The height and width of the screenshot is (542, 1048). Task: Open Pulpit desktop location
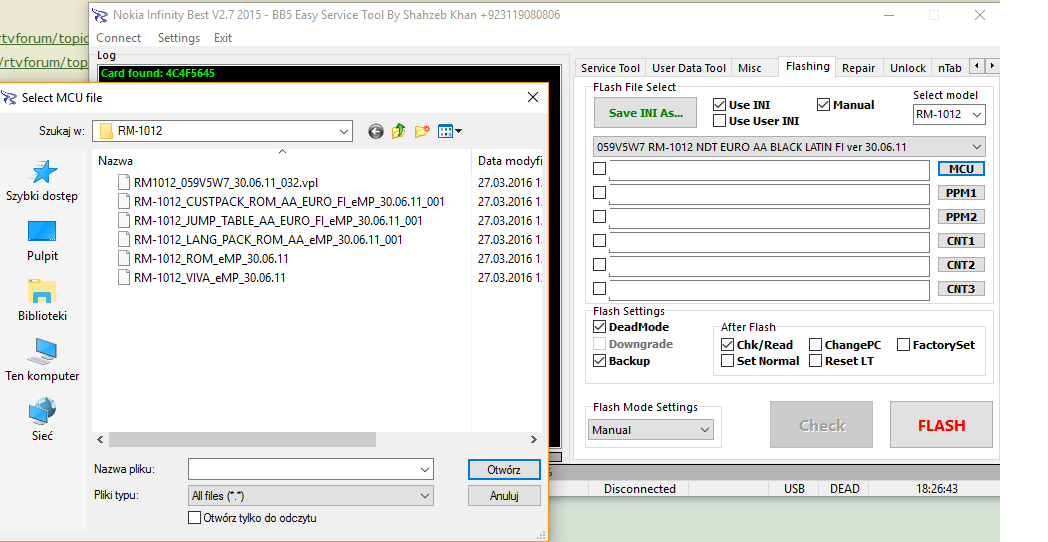click(x=42, y=241)
